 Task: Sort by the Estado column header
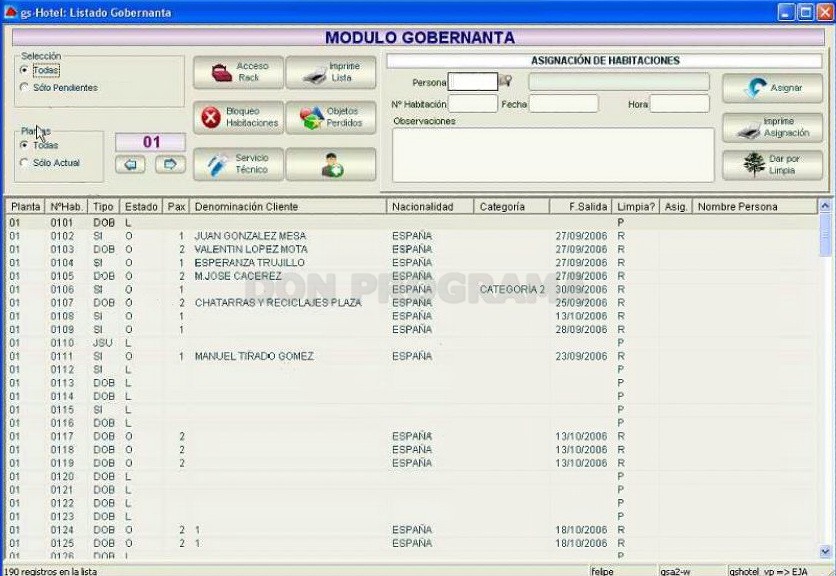141,206
